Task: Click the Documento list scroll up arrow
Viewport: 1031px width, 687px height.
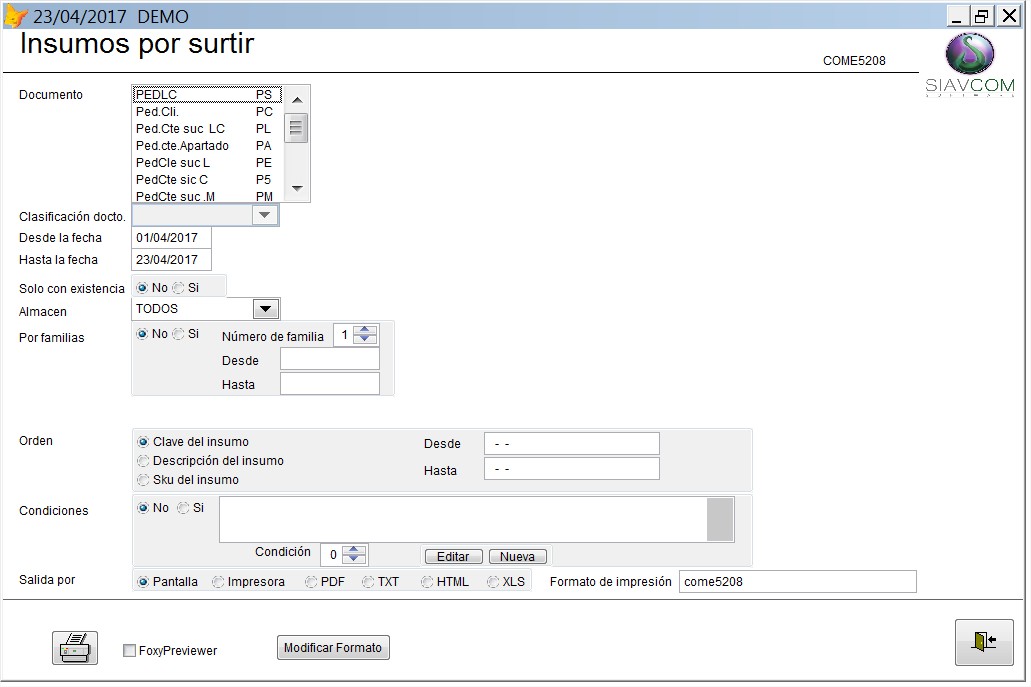Action: pyautogui.click(x=297, y=100)
